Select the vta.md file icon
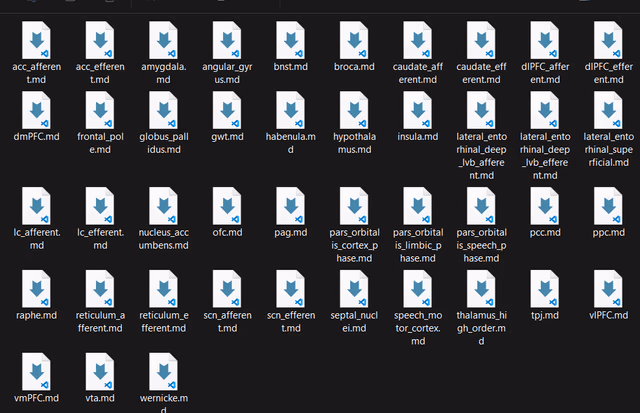Image resolution: width=640 pixels, height=413 pixels. click(100, 372)
